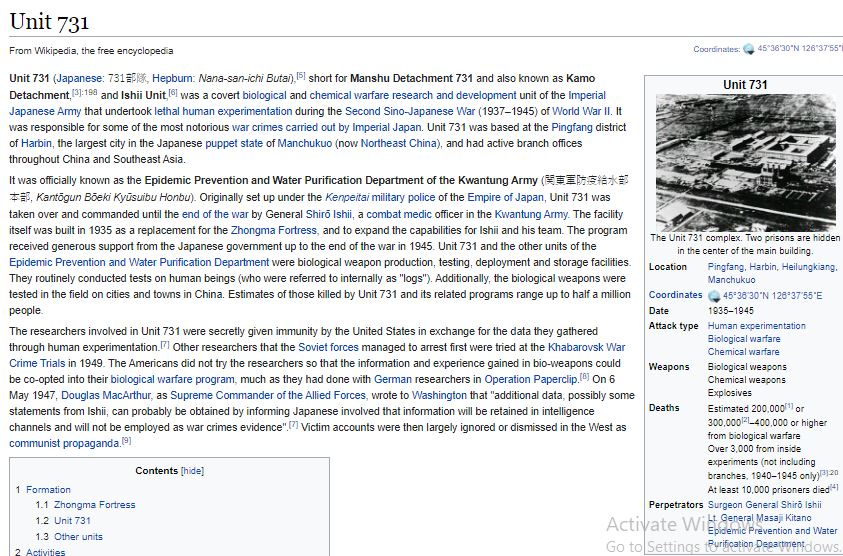Open the top-right 'Coordinates' label link
Screen dimensions: 843x556
(x=716, y=49)
